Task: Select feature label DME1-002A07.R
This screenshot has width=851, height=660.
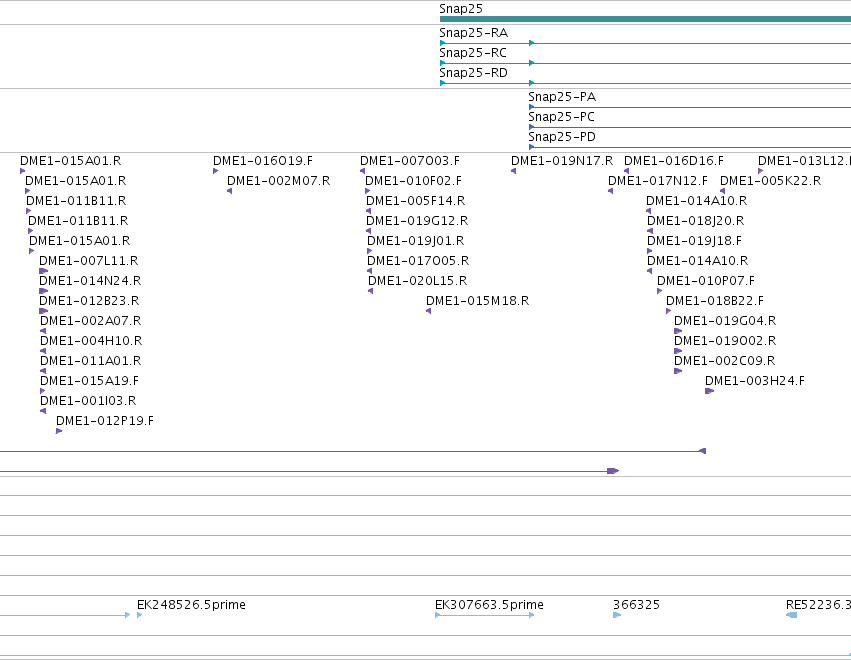Action: (91, 321)
